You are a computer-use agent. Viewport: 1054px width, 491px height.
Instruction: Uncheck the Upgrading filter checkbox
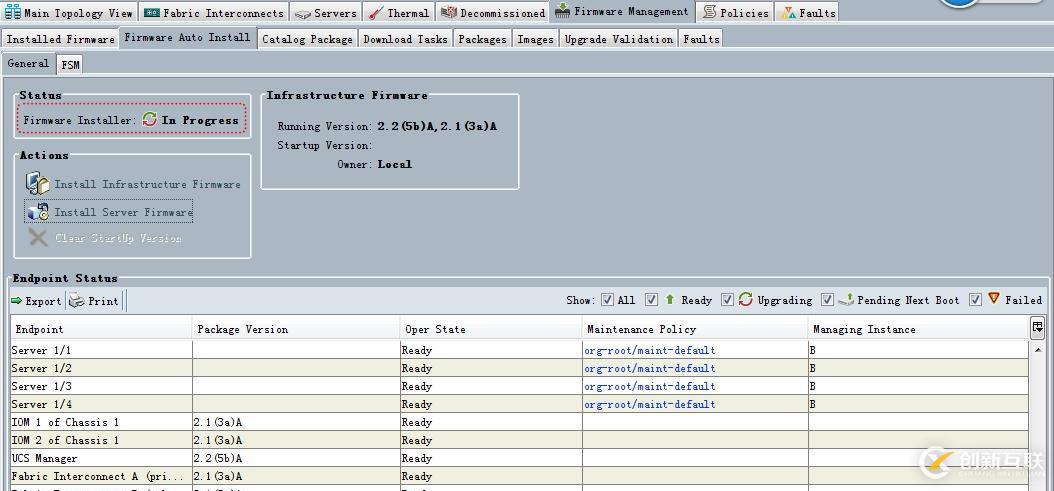coord(727,300)
